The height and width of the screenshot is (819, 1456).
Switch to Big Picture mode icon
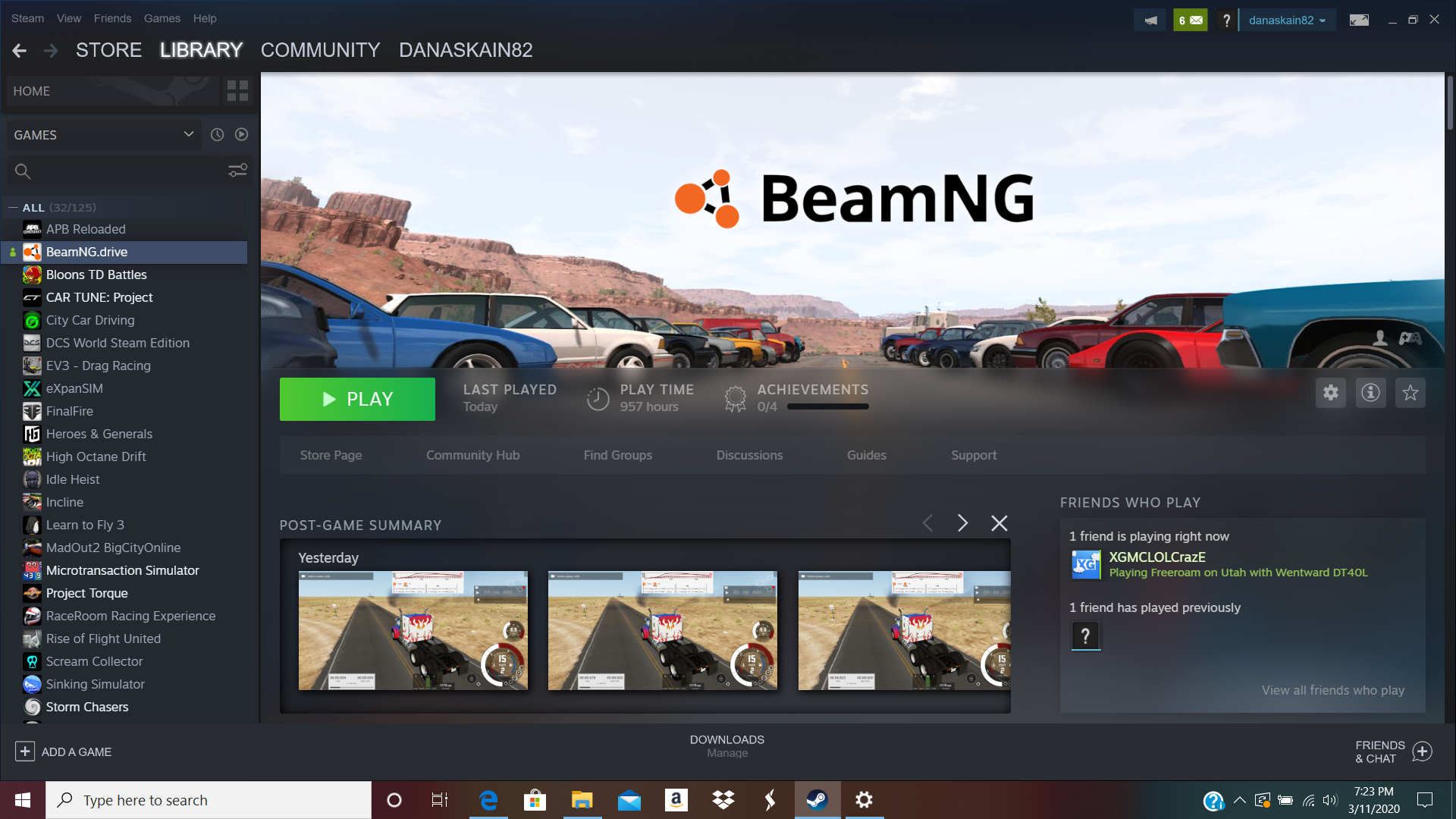(1359, 20)
